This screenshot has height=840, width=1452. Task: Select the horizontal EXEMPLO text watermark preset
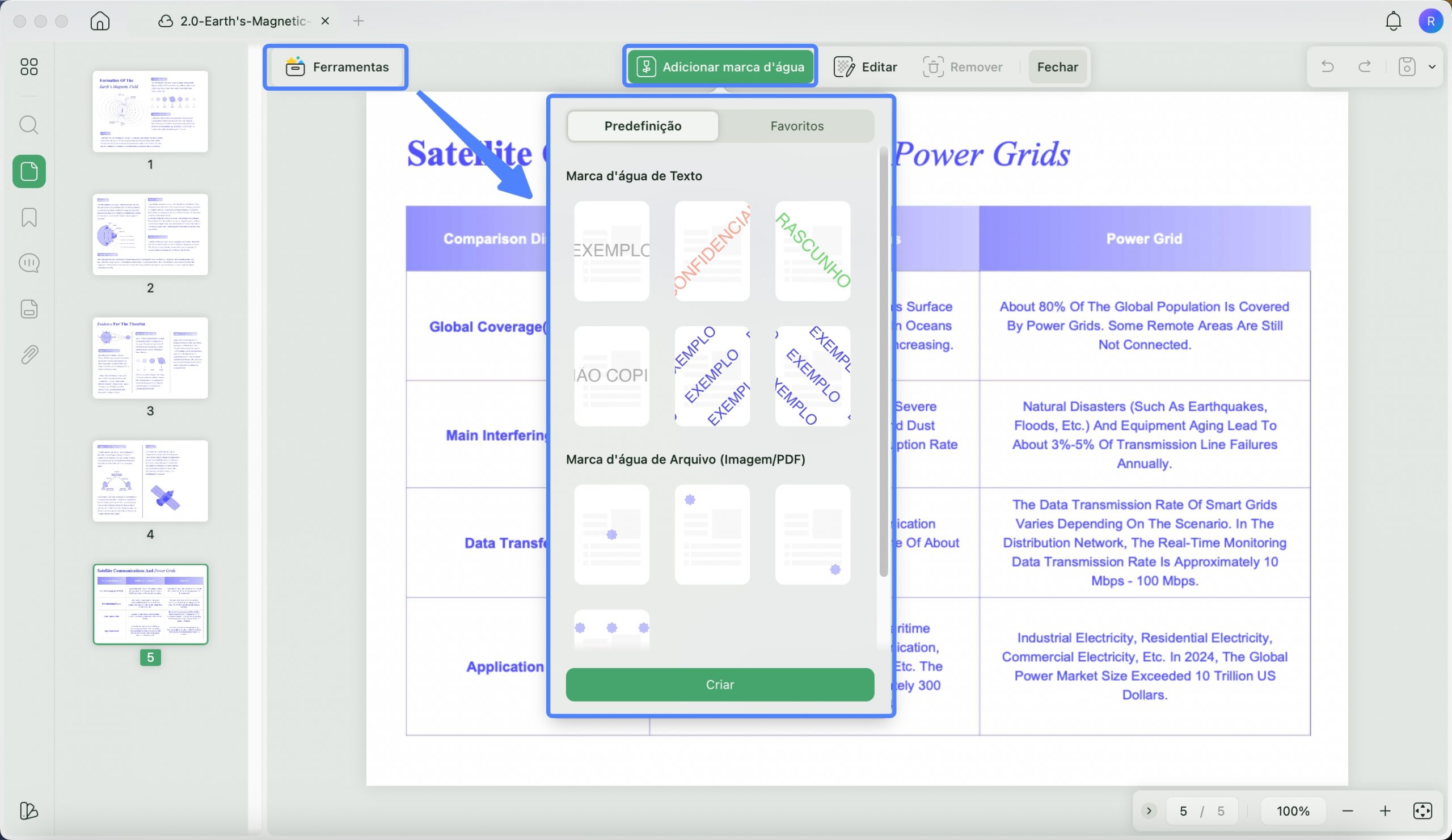click(611, 251)
